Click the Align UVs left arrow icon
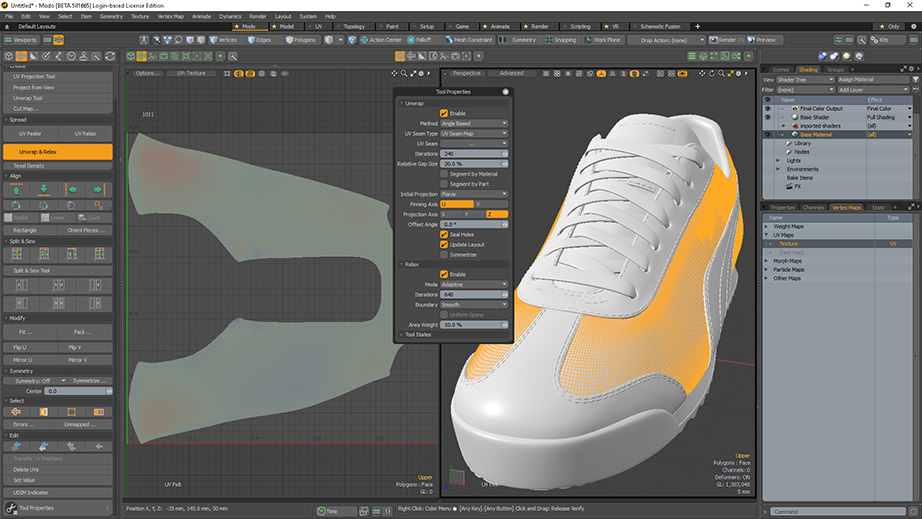The width and height of the screenshot is (922, 519). coord(71,189)
